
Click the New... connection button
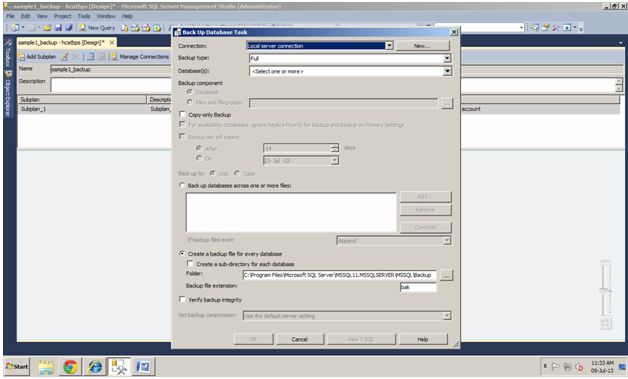click(x=422, y=46)
